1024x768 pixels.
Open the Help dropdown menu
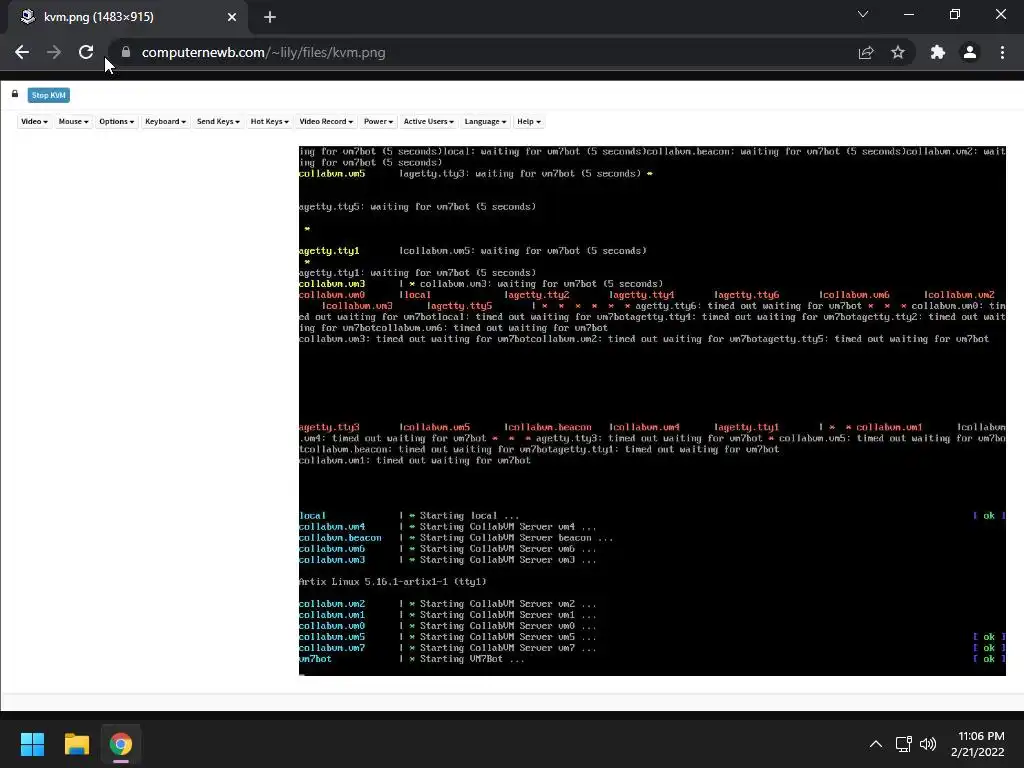[x=528, y=121]
